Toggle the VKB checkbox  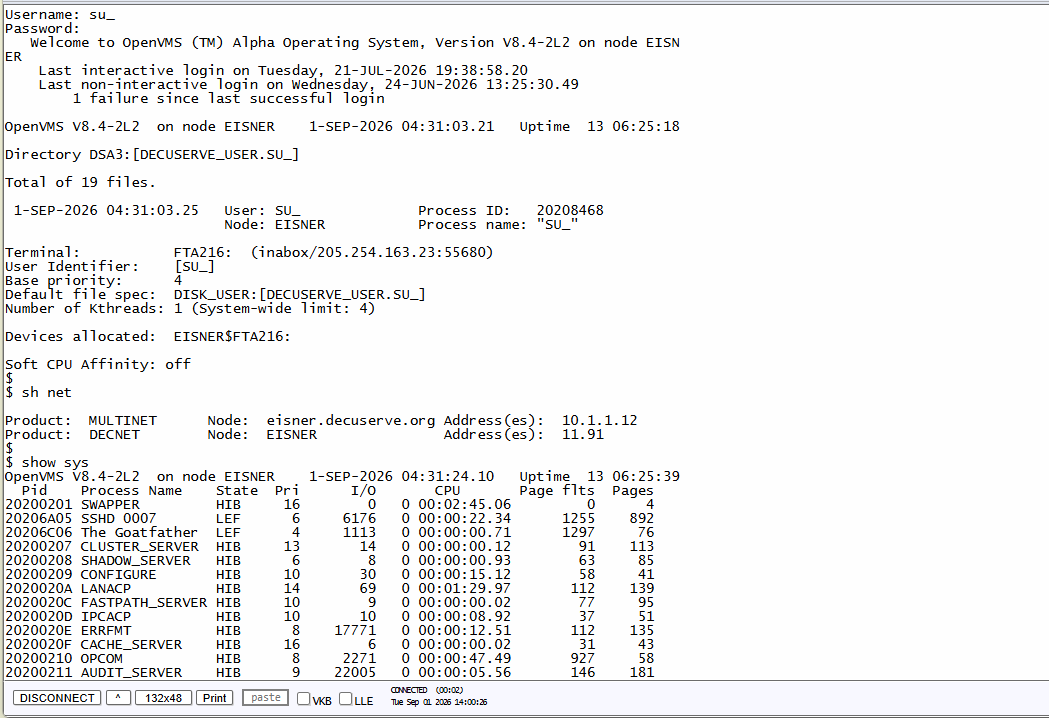[303, 699]
